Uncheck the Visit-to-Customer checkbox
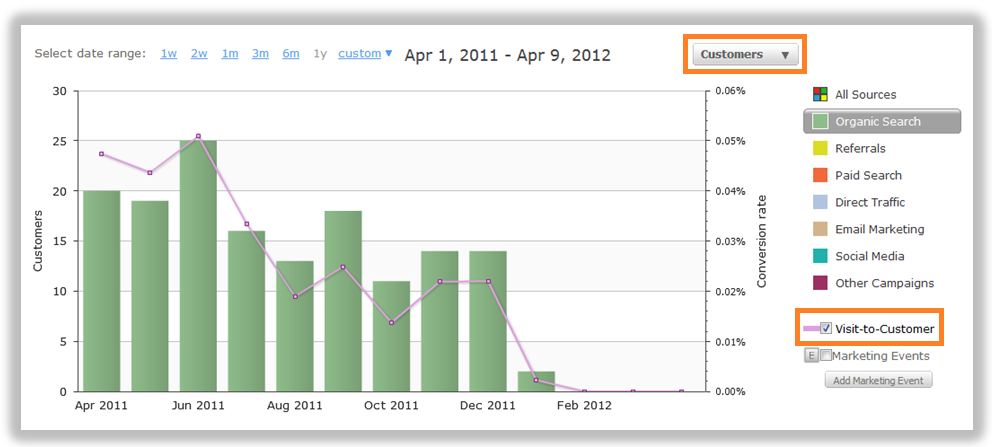The width and height of the screenshot is (992, 447). point(826,328)
